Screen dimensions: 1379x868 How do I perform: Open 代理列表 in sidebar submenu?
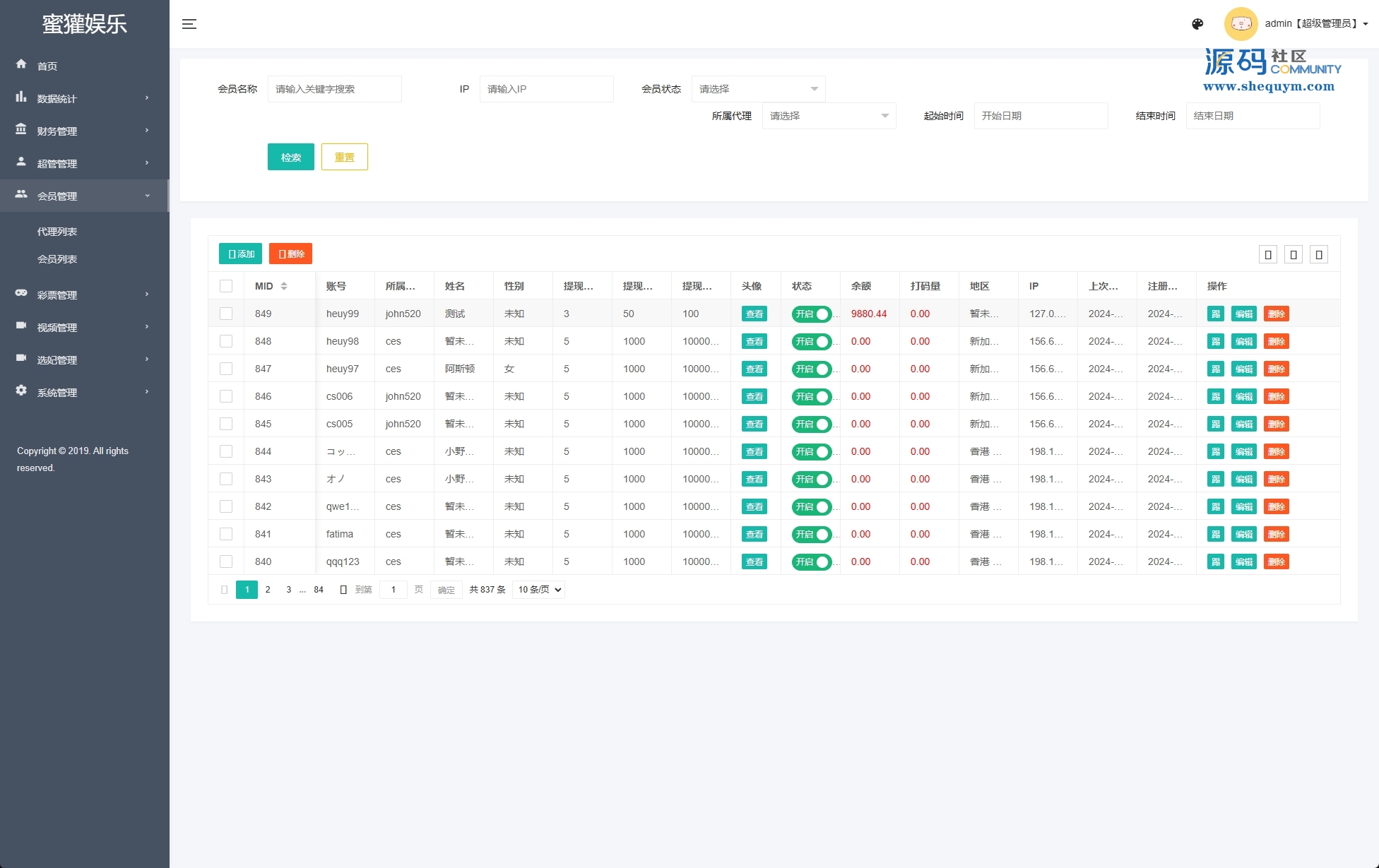pos(57,232)
